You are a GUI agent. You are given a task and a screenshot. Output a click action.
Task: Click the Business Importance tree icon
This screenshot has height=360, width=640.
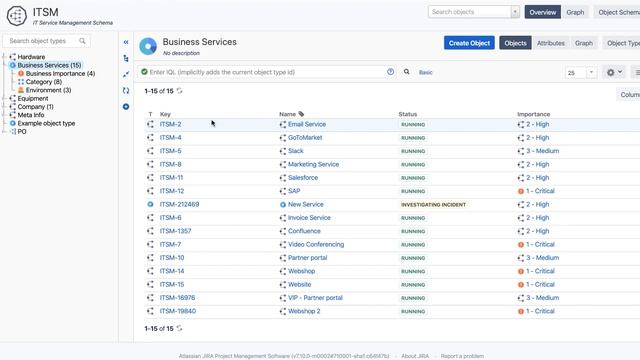point(21,73)
